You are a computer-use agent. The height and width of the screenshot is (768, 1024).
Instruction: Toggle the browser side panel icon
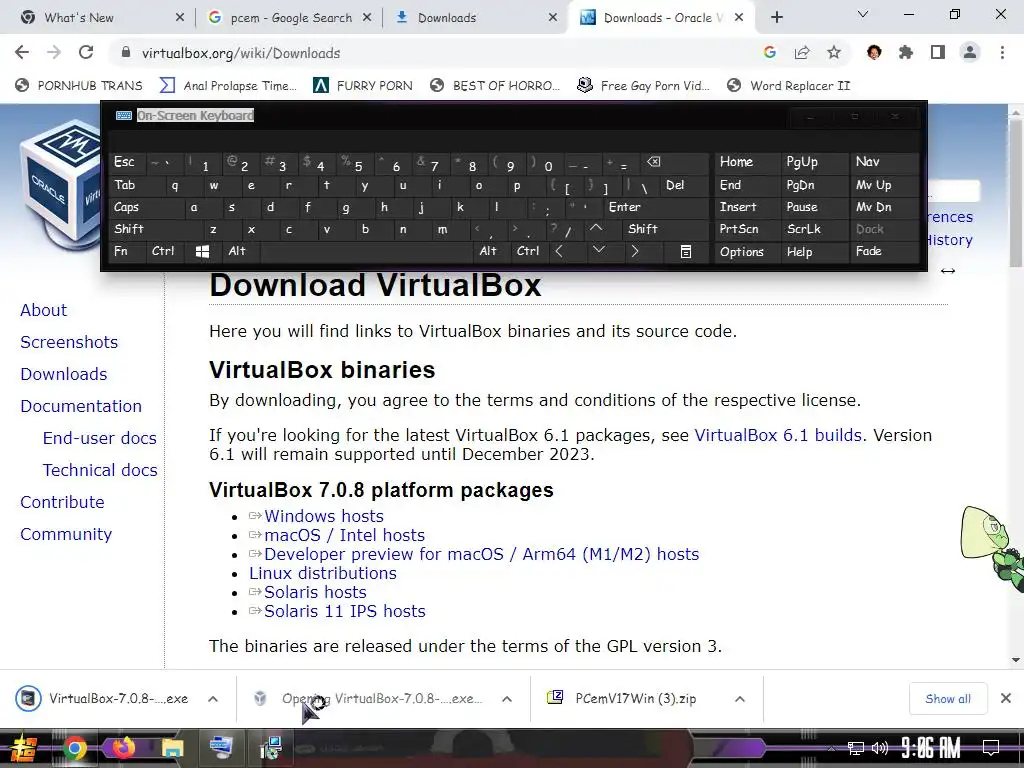coord(938,52)
